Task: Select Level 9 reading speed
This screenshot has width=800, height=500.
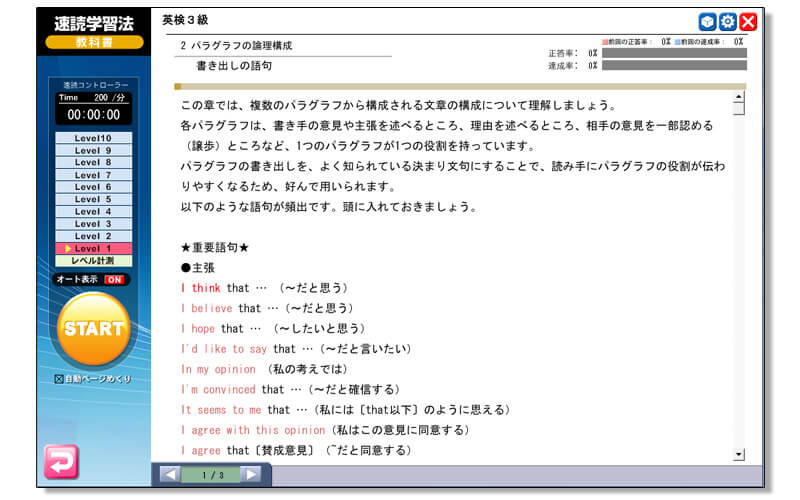Action: click(x=93, y=150)
